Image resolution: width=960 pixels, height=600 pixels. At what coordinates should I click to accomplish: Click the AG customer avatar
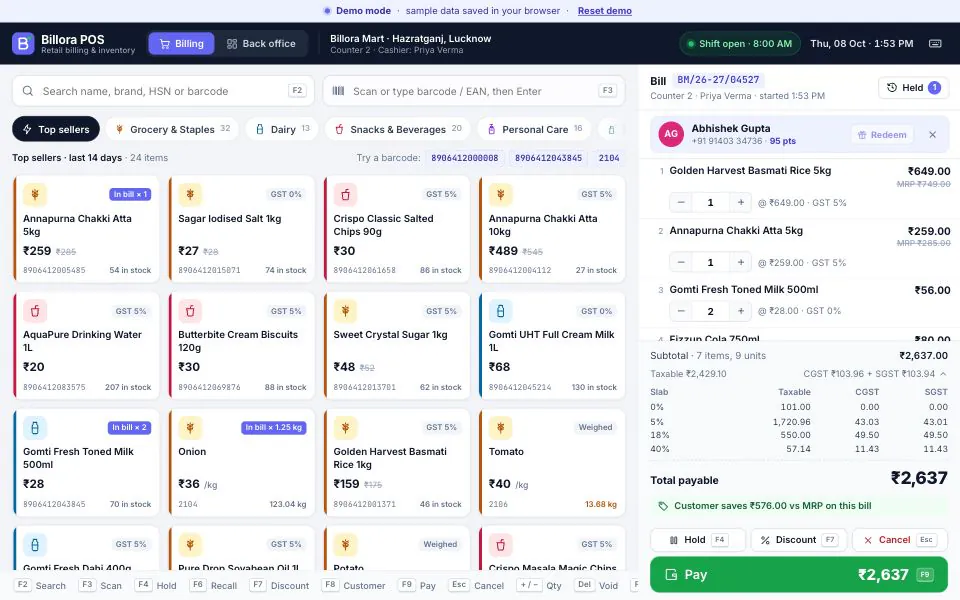(671, 134)
